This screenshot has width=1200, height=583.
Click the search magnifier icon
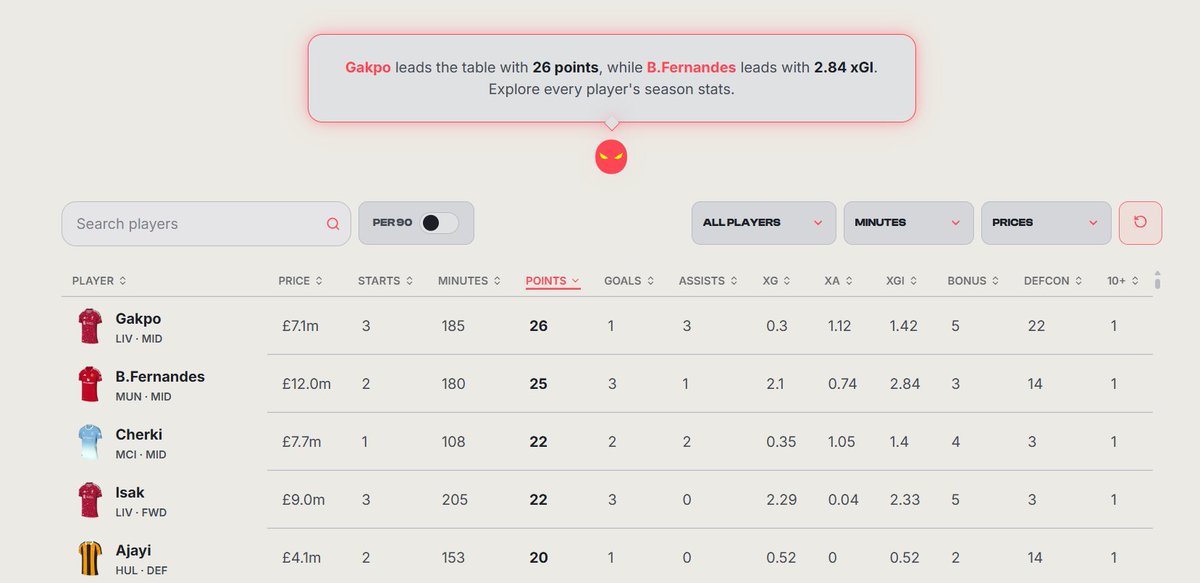[333, 224]
